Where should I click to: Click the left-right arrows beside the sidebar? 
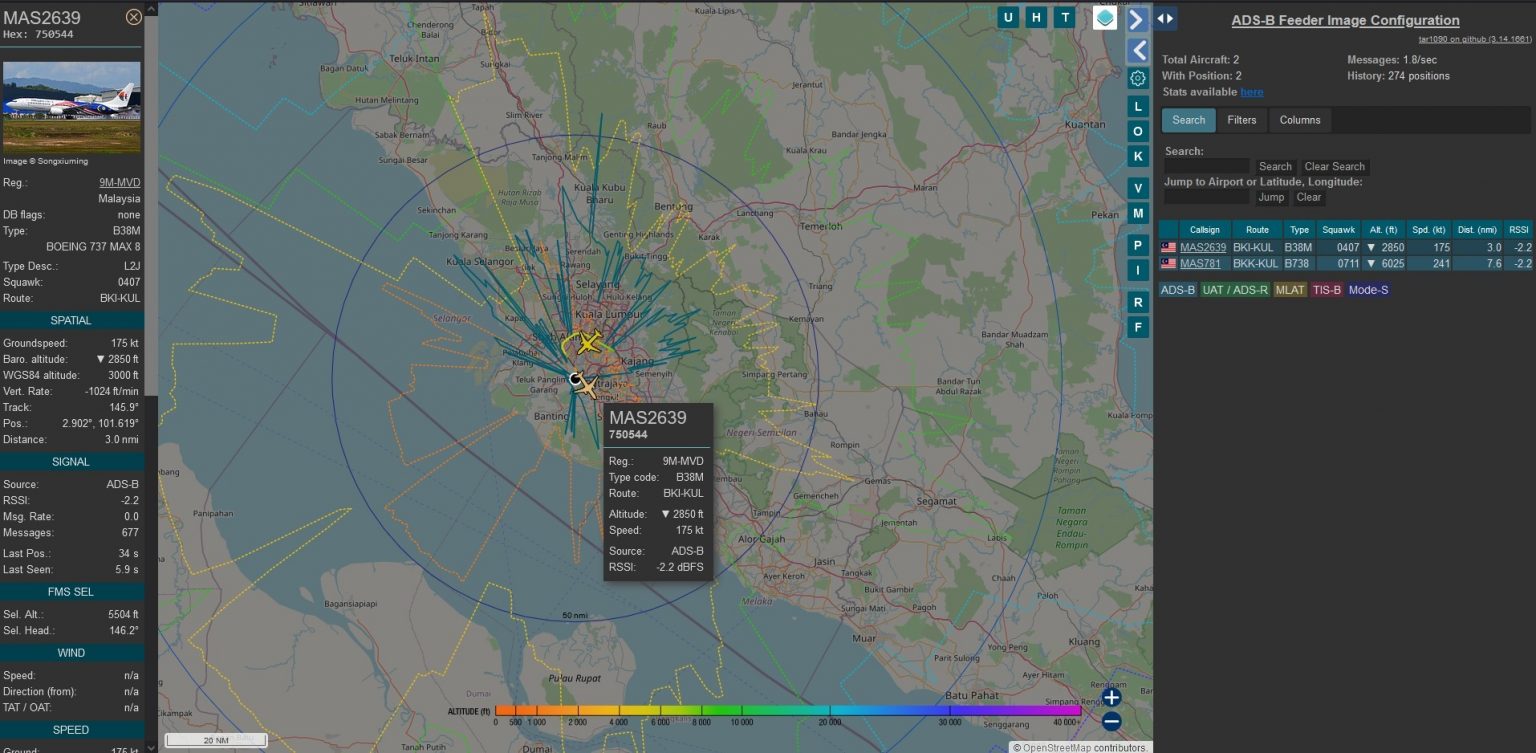click(x=1165, y=18)
